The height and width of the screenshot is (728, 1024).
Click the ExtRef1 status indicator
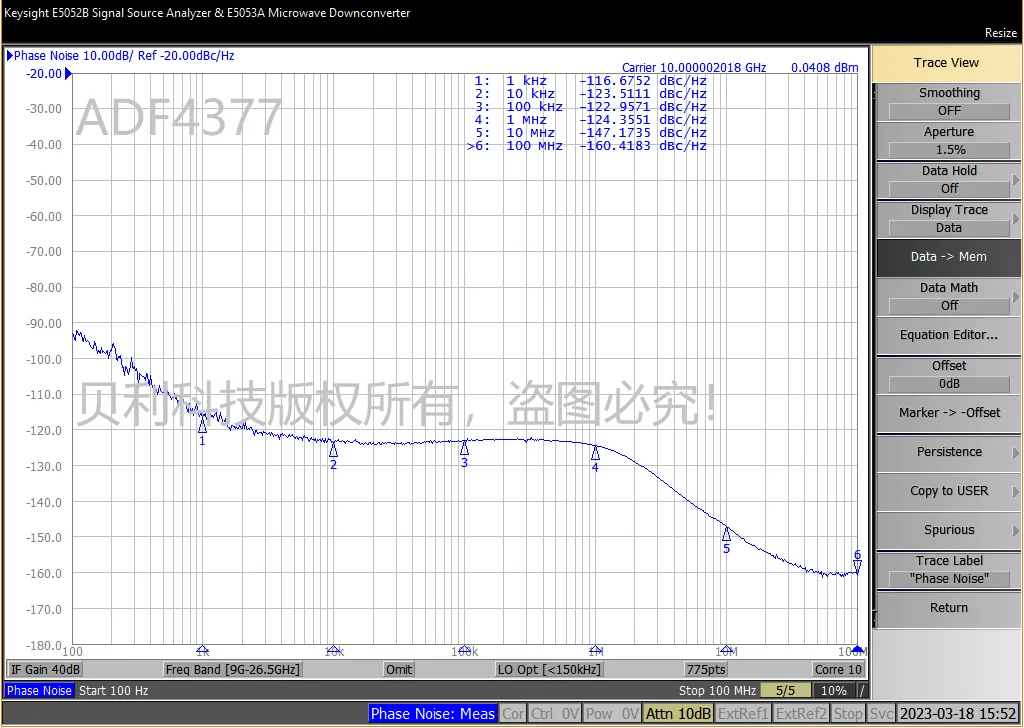point(744,714)
